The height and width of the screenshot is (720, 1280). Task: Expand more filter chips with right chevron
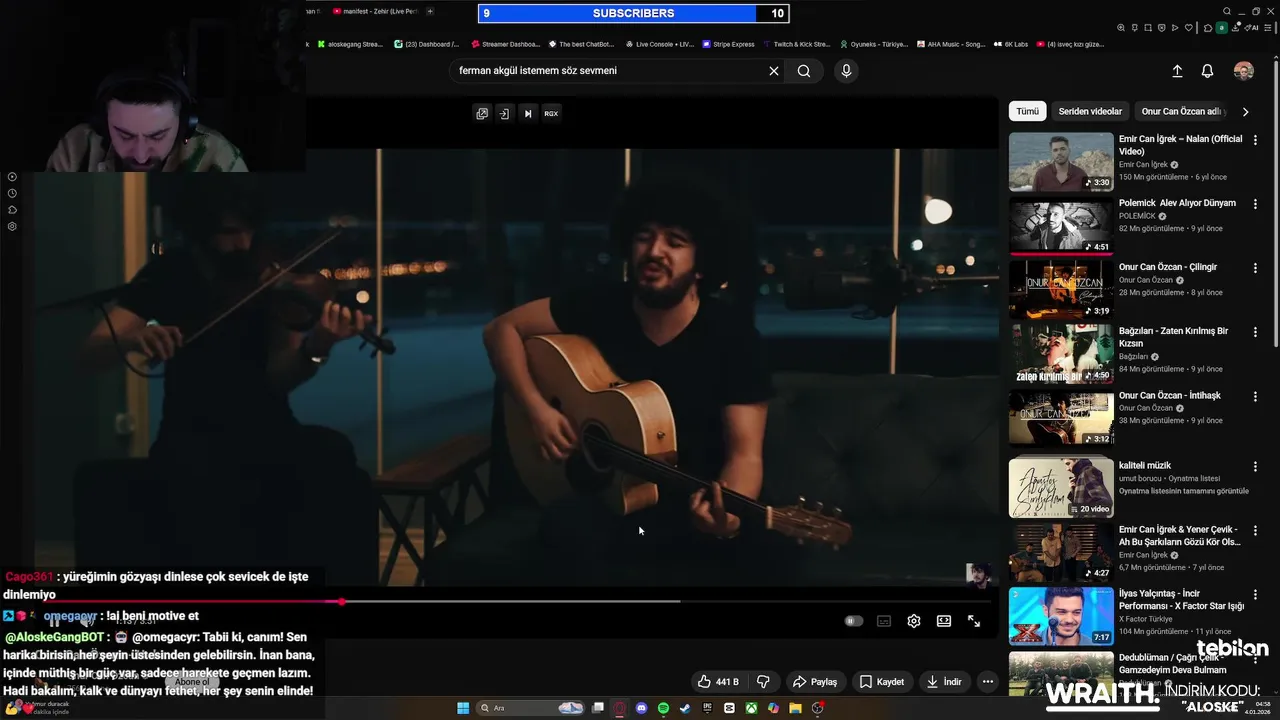pyautogui.click(x=1245, y=111)
